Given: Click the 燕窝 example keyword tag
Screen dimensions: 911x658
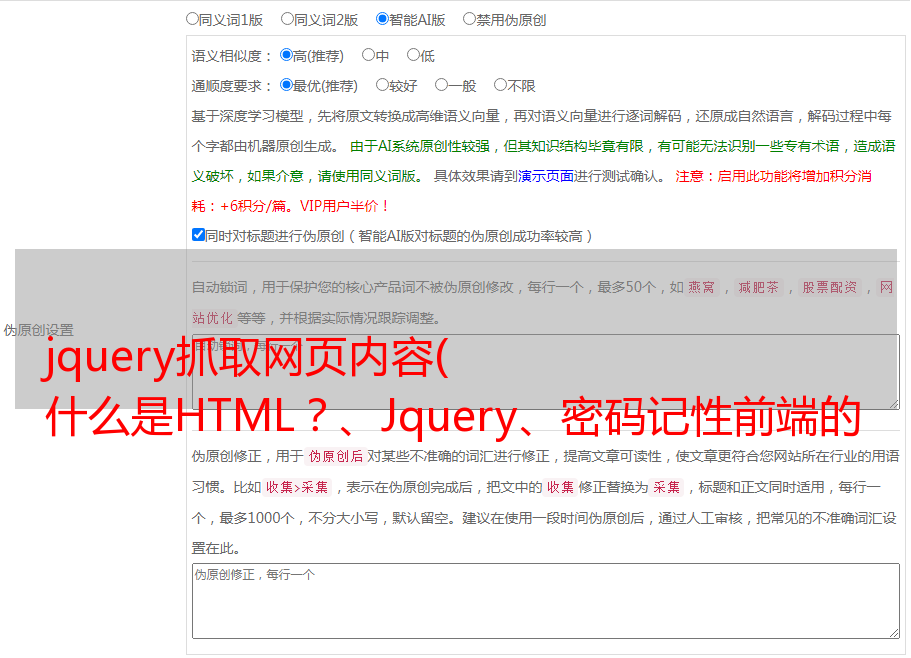Looking at the screenshot, I should tap(701, 287).
